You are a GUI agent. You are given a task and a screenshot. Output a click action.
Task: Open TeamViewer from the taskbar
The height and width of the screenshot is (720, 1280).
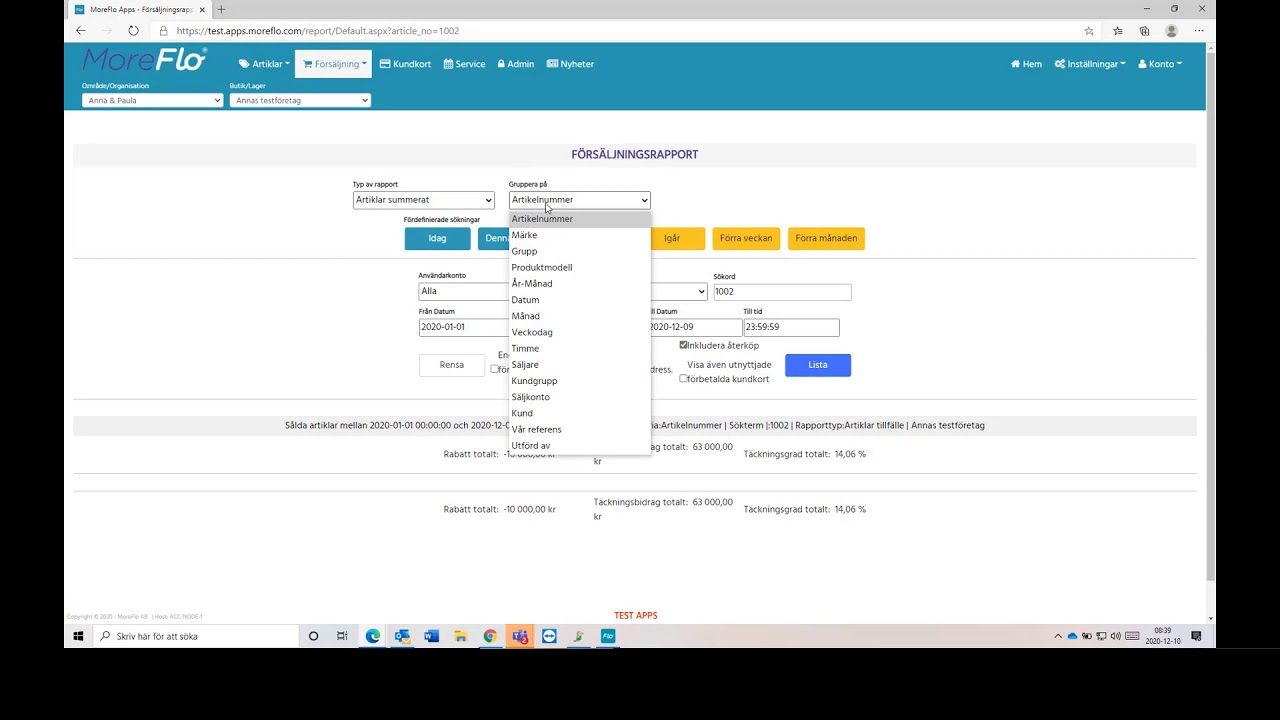pyautogui.click(x=549, y=636)
